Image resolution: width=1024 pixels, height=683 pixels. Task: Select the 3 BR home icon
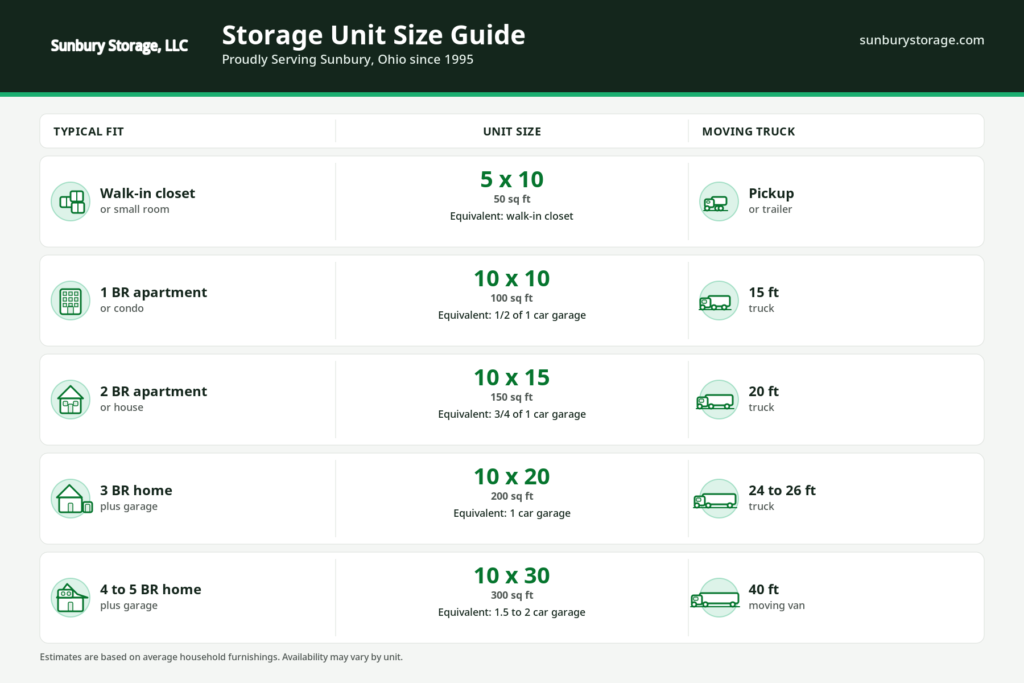[x=70, y=497]
